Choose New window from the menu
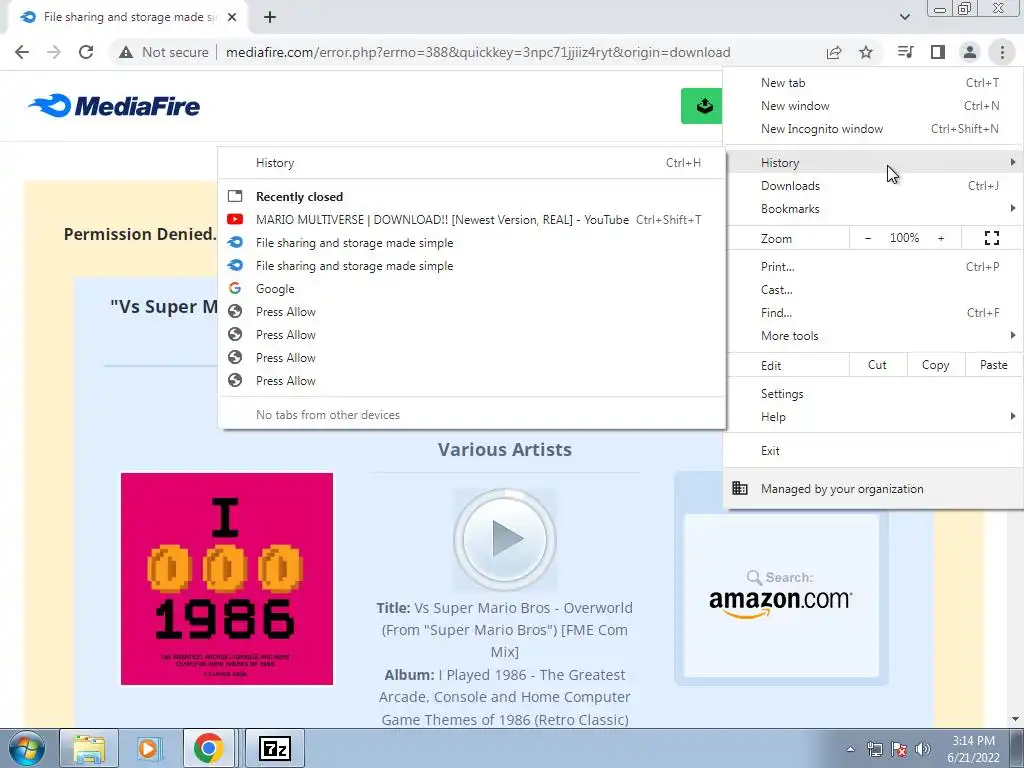 point(873,106)
